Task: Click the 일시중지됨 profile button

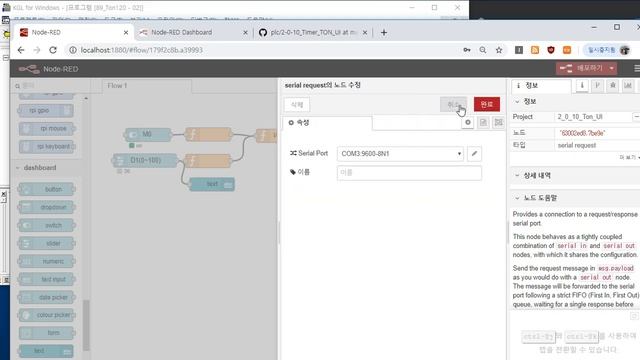Action: point(607,50)
